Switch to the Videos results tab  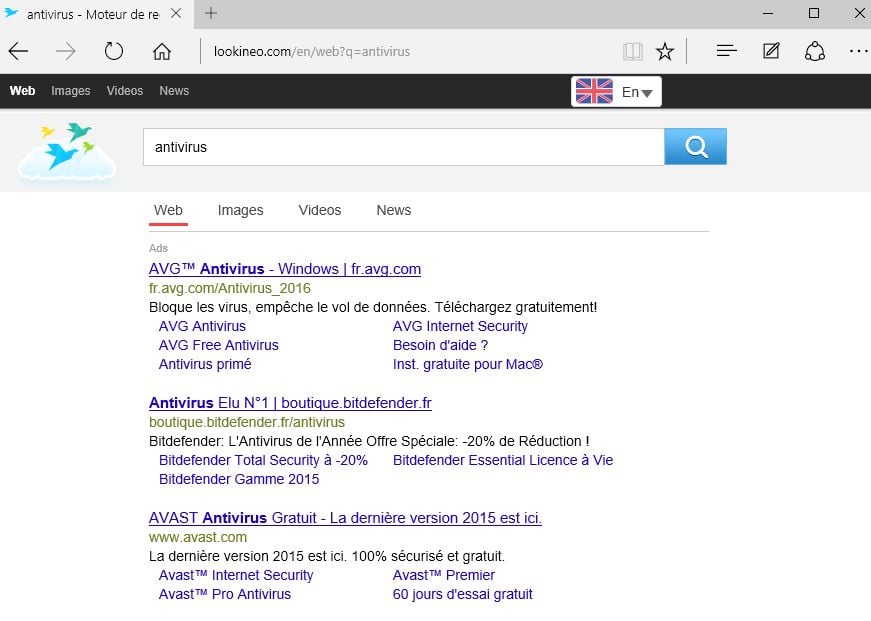pyautogui.click(x=320, y=211)
